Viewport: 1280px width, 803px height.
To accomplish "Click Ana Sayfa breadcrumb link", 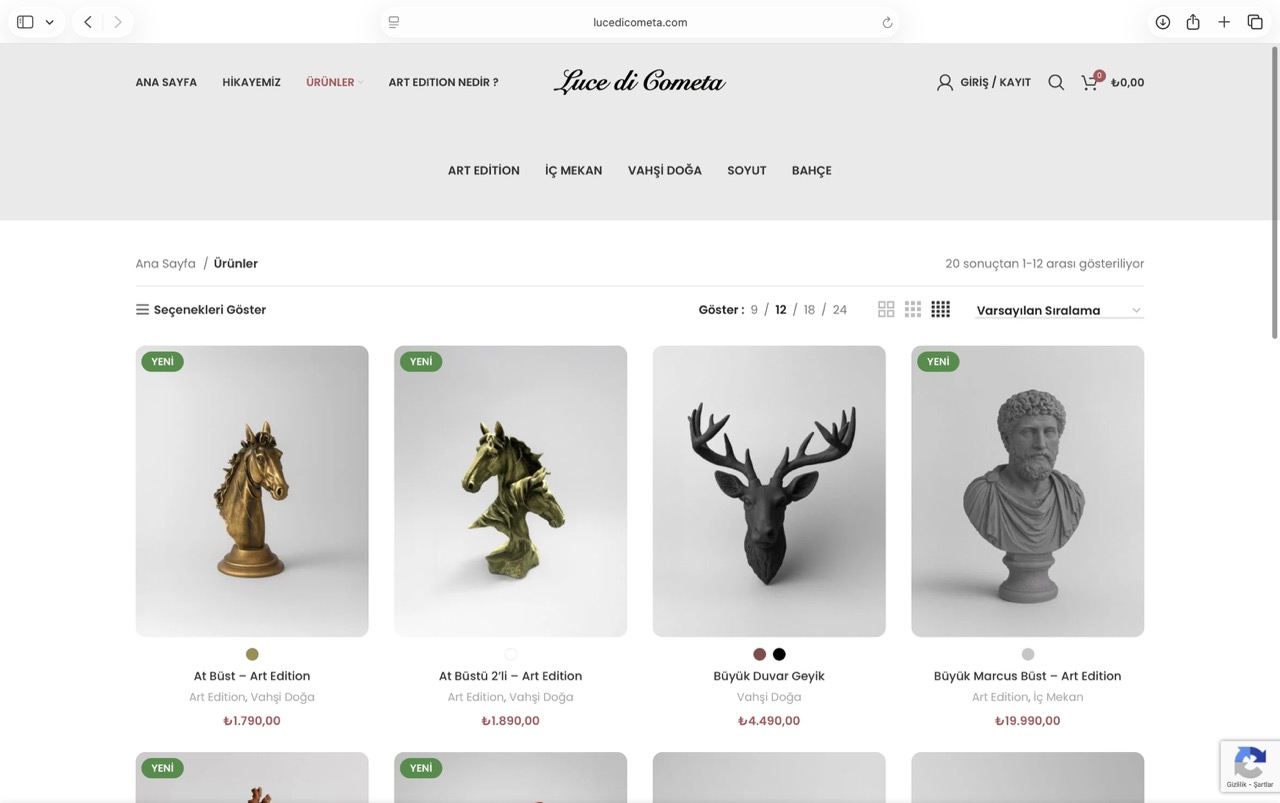I will coord(166,264).
